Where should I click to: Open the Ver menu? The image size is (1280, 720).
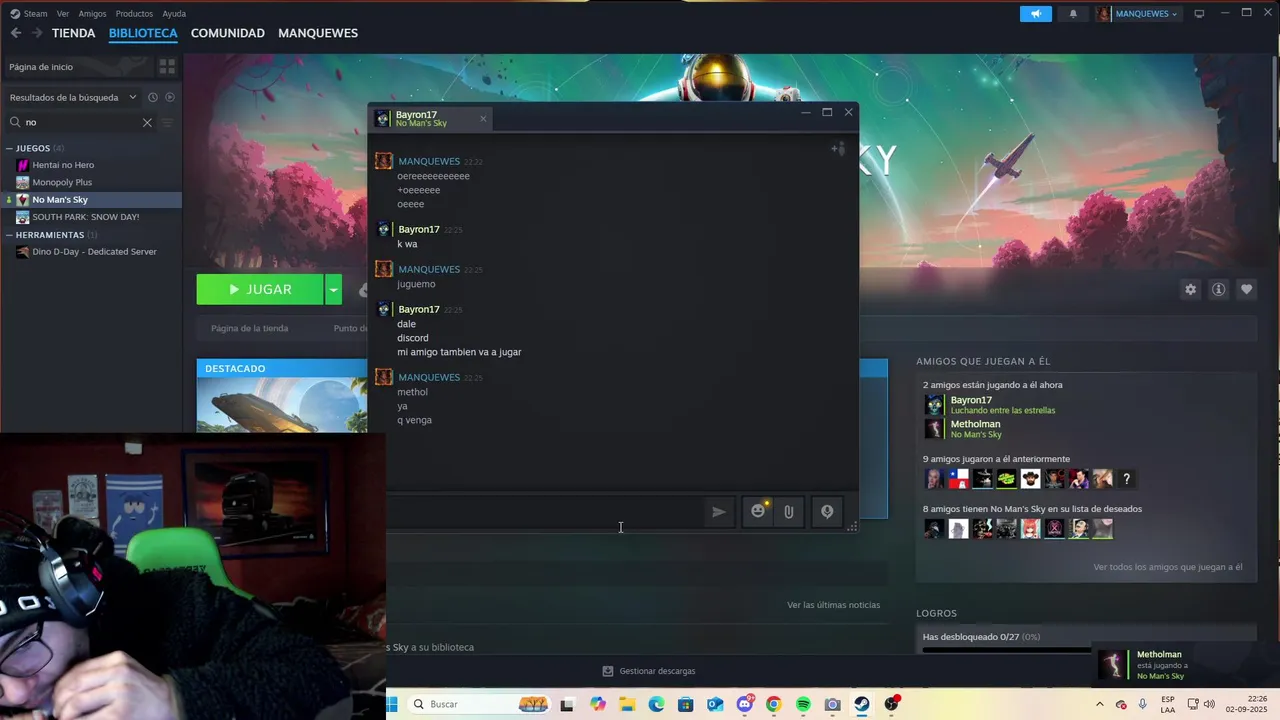coord(63,14)
